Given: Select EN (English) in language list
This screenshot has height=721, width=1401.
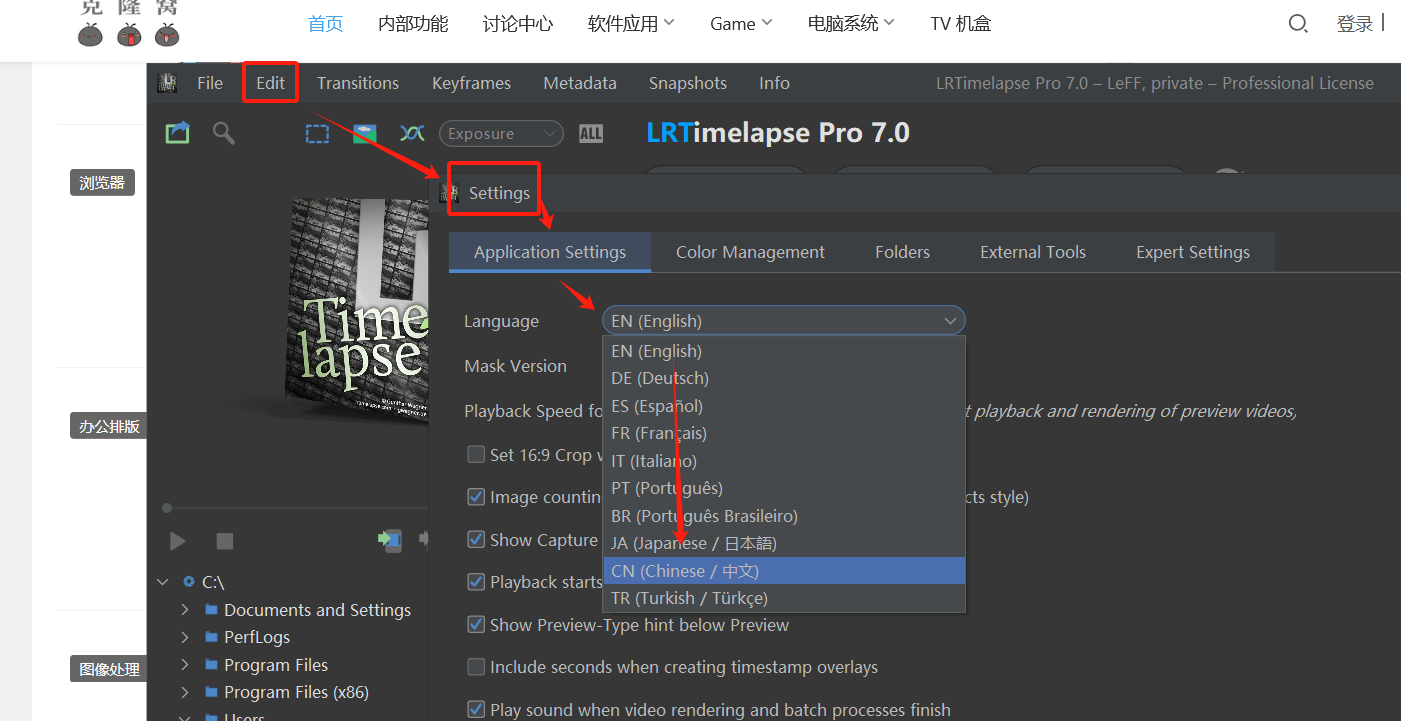Looking at the screenshot, I should tap(784, 351).
